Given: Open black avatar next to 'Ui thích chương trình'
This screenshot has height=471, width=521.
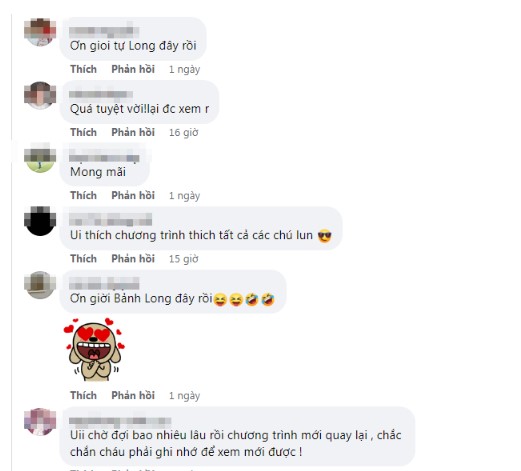Looking at the screenshot, I should pos(40,221).
